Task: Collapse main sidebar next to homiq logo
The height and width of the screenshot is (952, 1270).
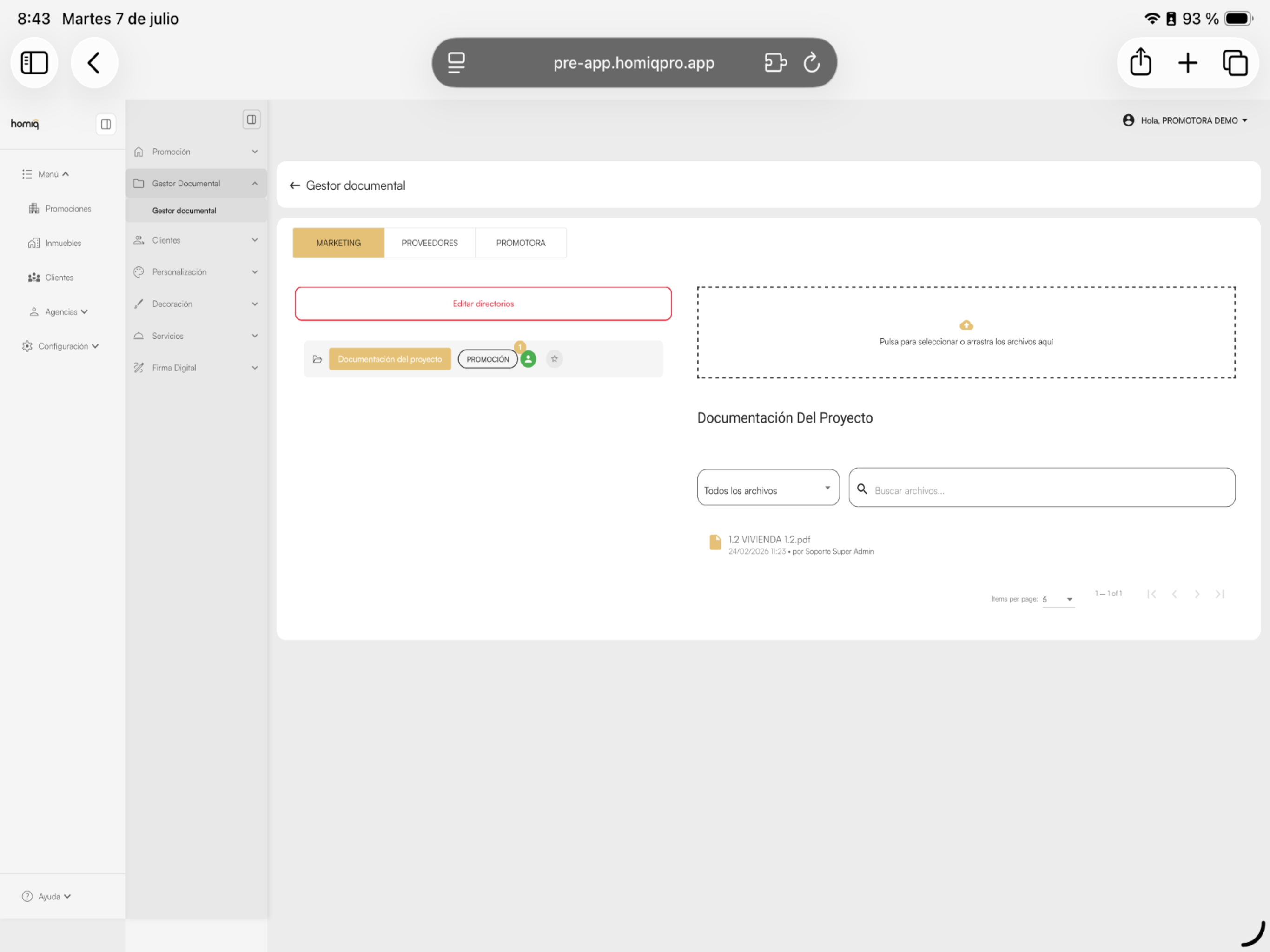Action: (x=106, y=124)
